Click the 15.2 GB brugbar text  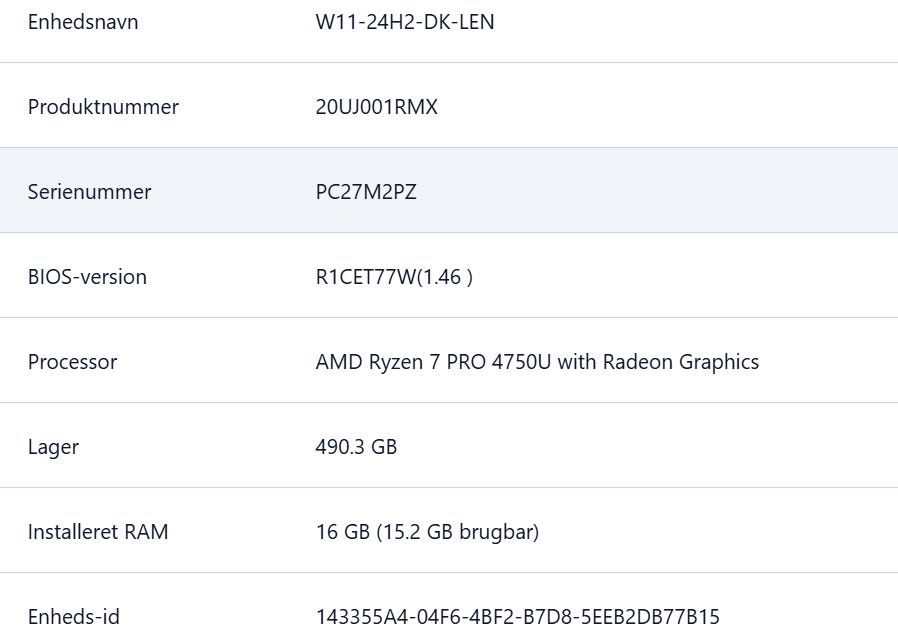point(458,532)
